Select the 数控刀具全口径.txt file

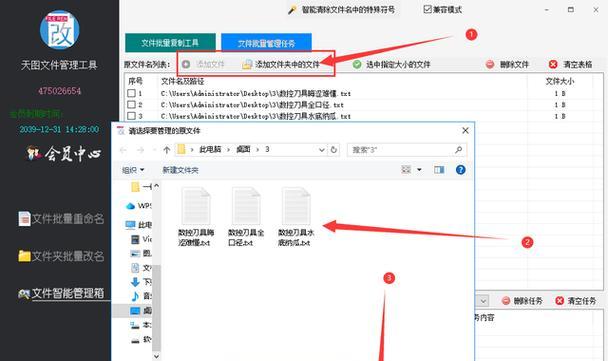(246, 217)
